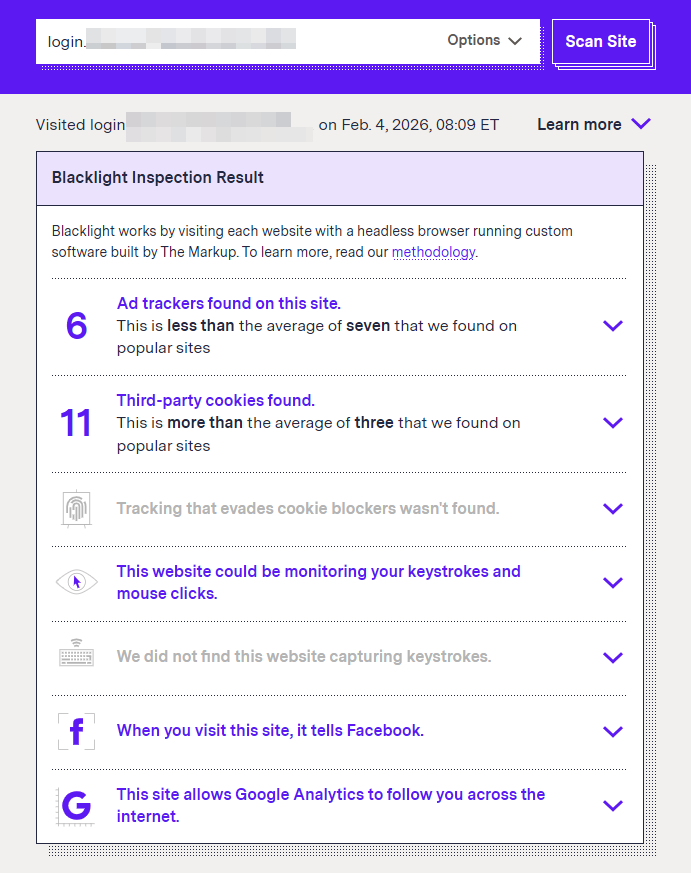Click the large number 6 ad trackers count

coord(76,326)
